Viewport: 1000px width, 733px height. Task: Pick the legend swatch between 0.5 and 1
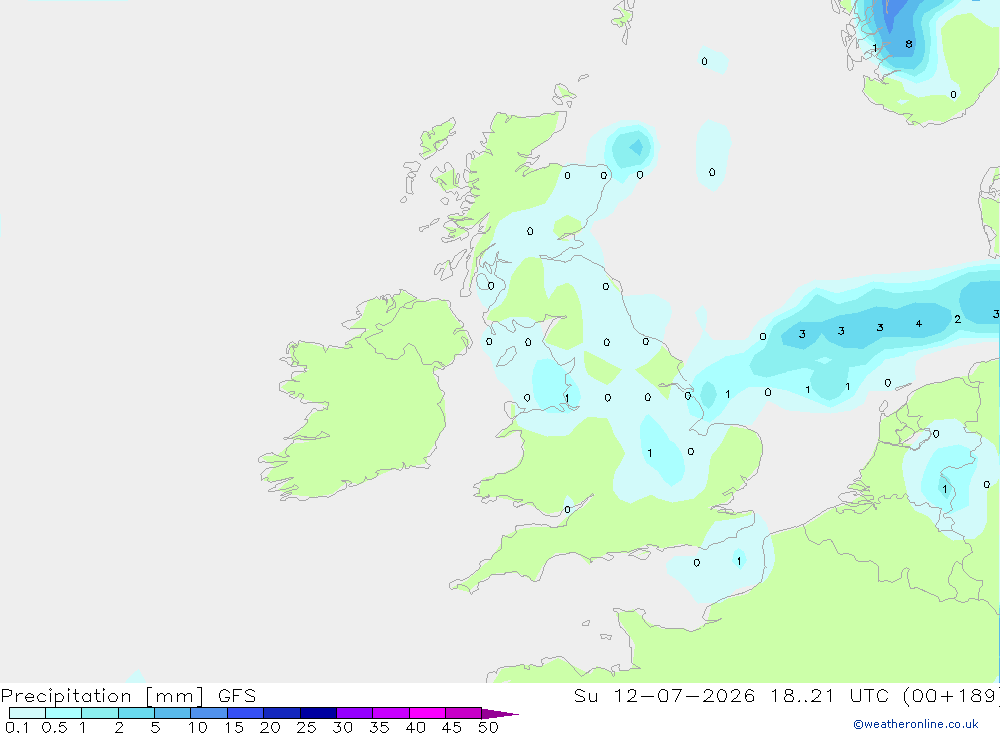pos(63,713)
